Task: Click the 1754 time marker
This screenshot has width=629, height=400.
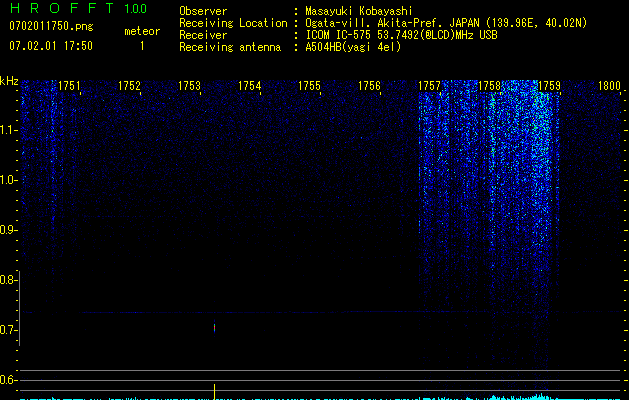Action: pos(250,86)
